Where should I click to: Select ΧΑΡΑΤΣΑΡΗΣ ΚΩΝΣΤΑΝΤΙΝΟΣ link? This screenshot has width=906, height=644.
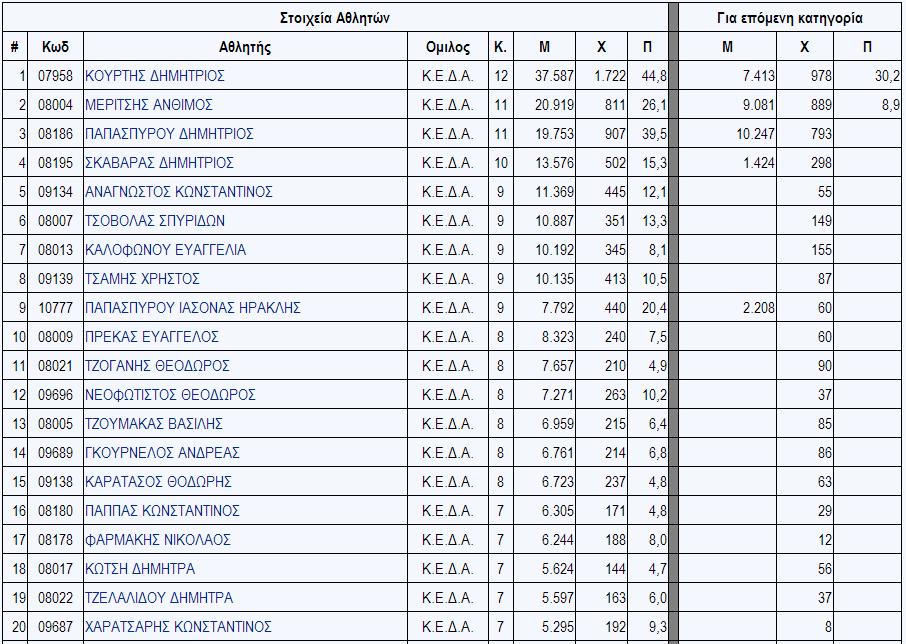[179, 626]
